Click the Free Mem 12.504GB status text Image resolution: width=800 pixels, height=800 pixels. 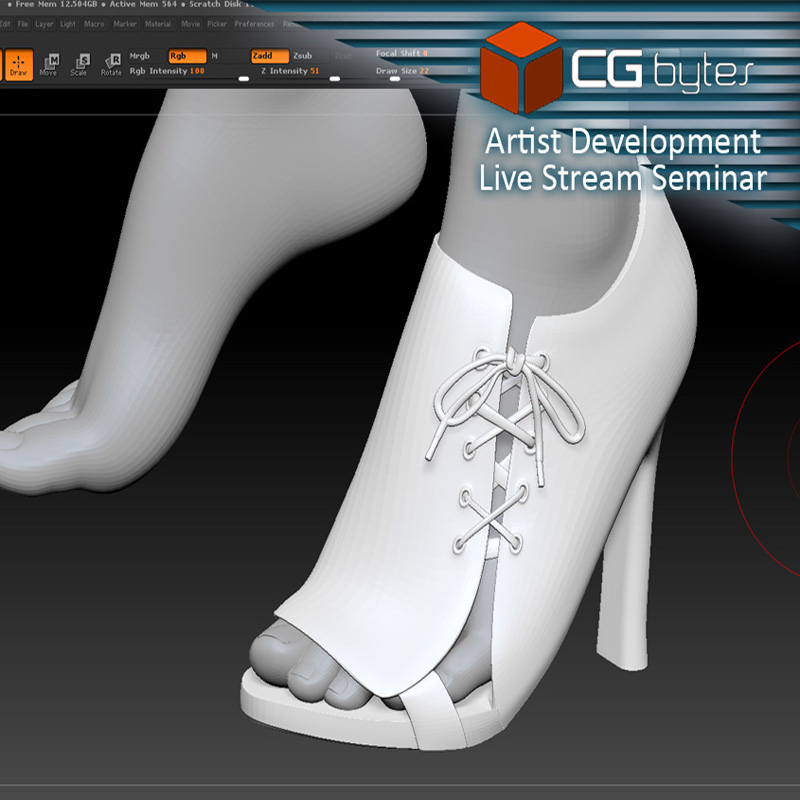(56, 4)
